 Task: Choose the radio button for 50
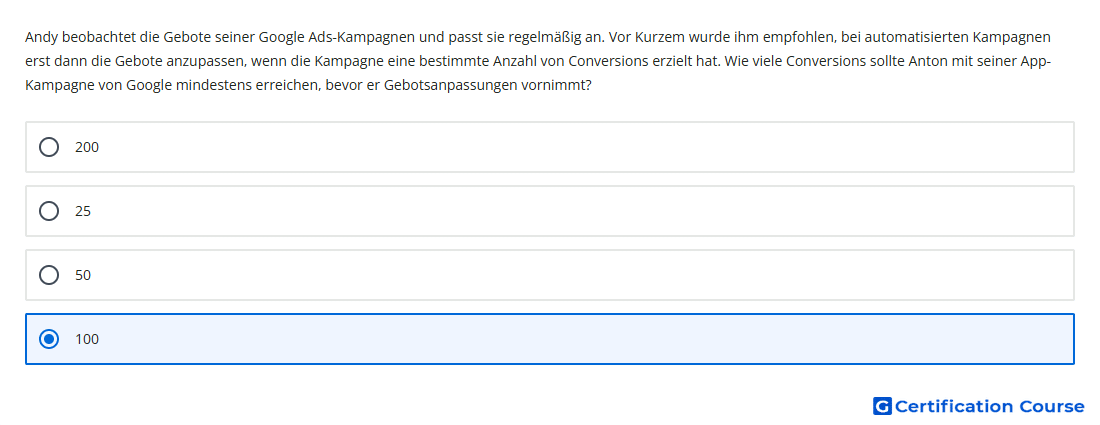[49, 275]
